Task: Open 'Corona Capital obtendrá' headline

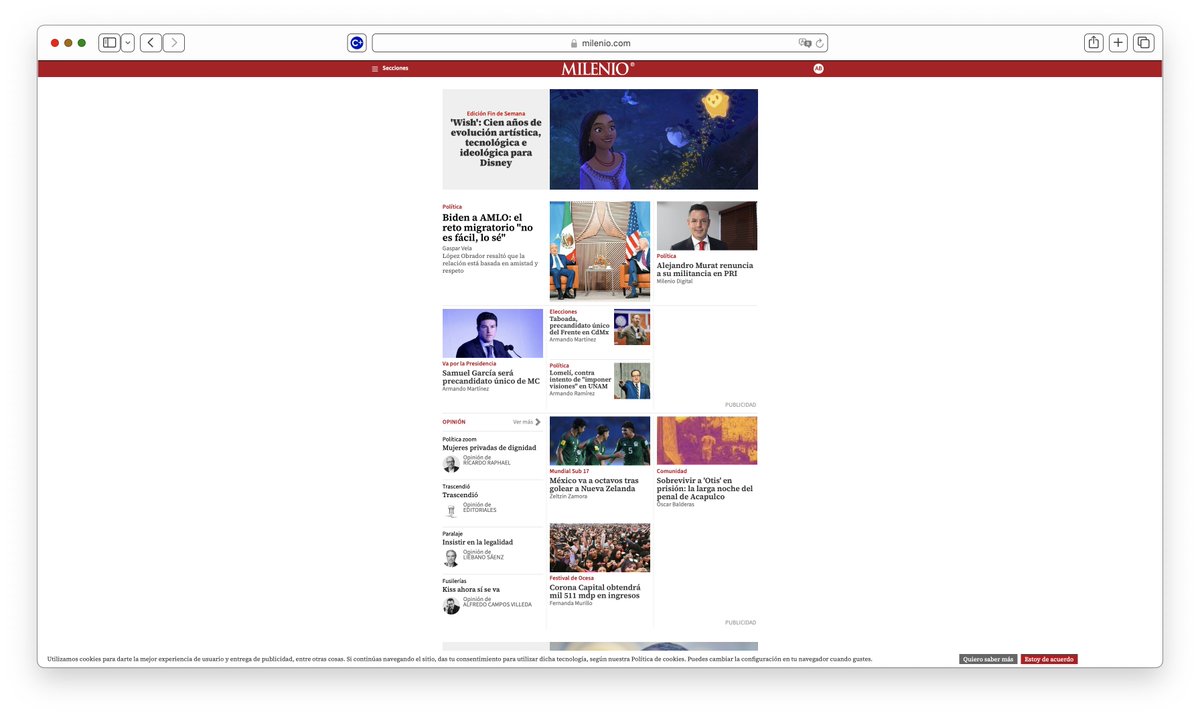Action: [595, 591]
